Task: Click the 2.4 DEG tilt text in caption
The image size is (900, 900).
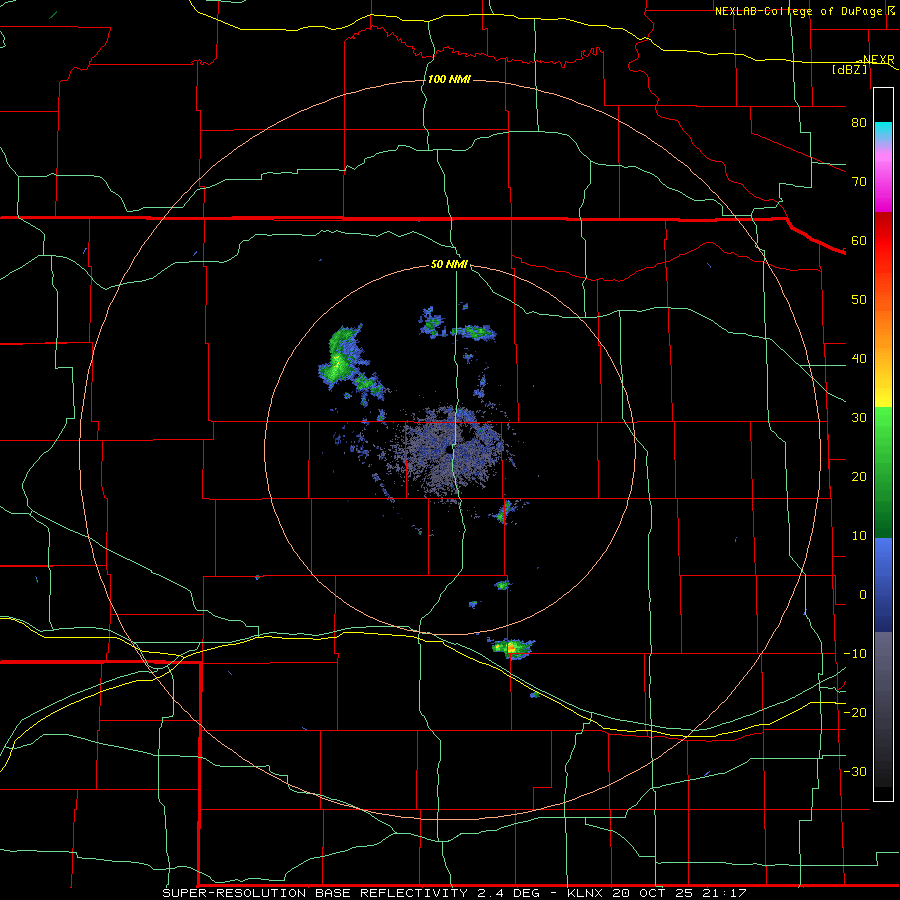Action: (507, 893)
